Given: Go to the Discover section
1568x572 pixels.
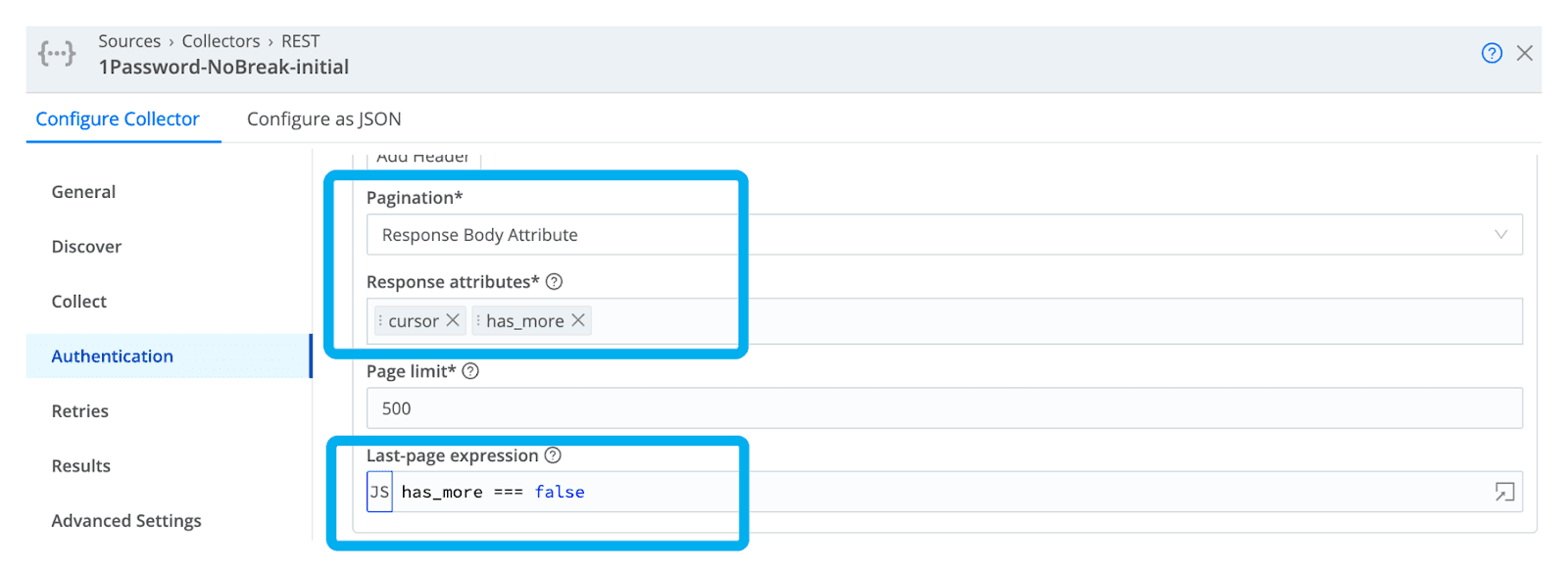Looking at the screenshot, I should (x=86, y=247).
